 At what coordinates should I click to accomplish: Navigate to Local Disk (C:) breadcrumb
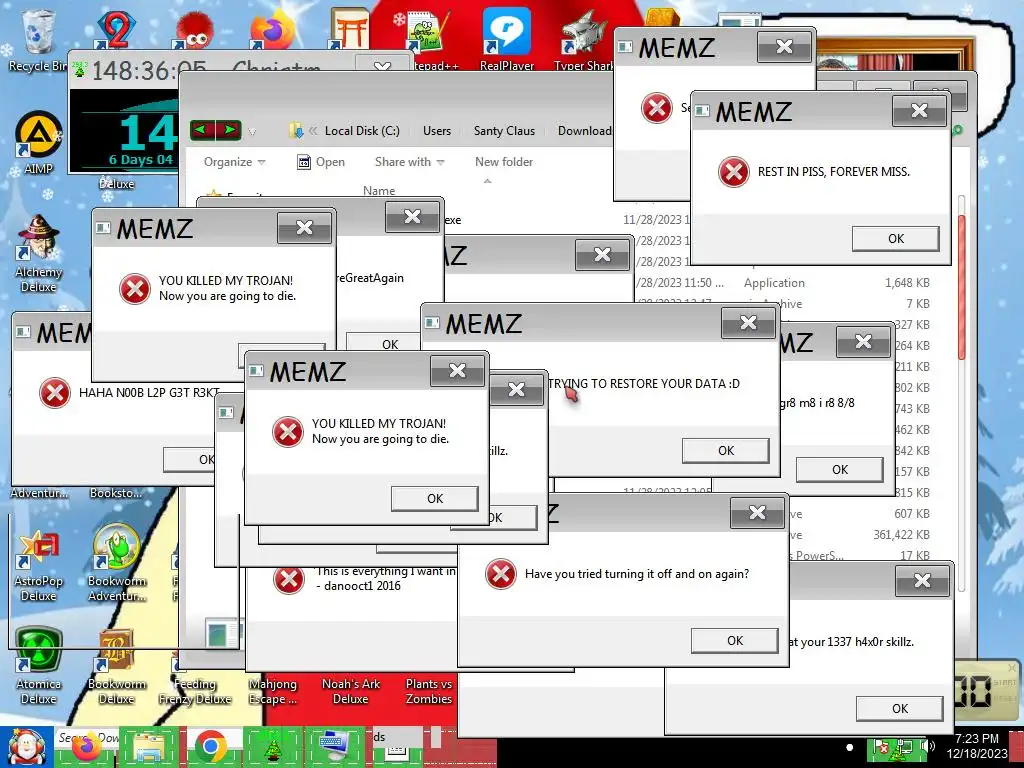362,131
